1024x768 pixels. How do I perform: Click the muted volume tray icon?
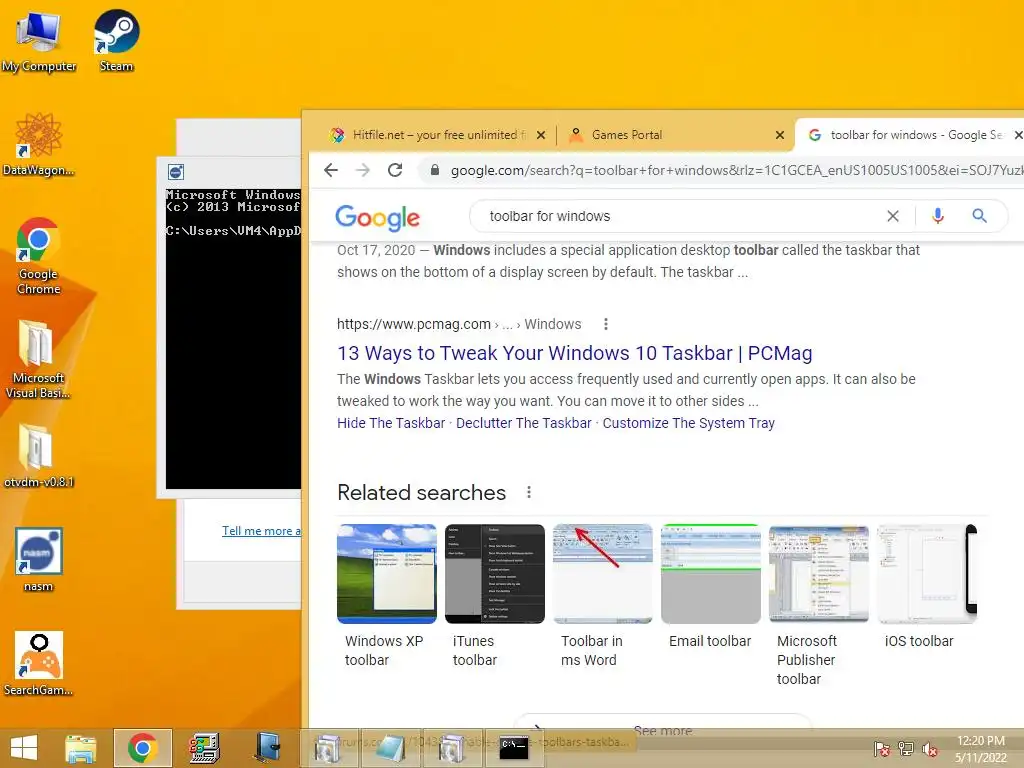[x=930, y=749]
